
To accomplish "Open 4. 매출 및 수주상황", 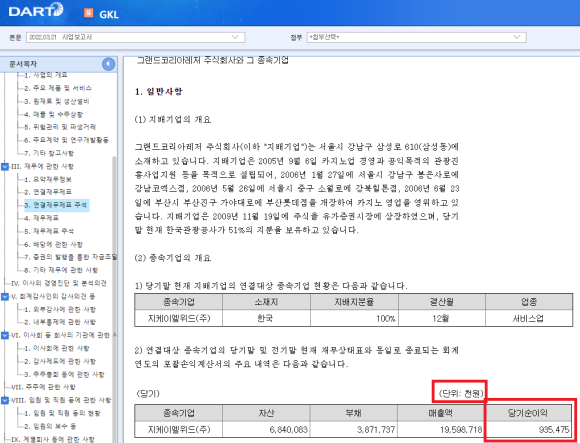I will (54, 114).
